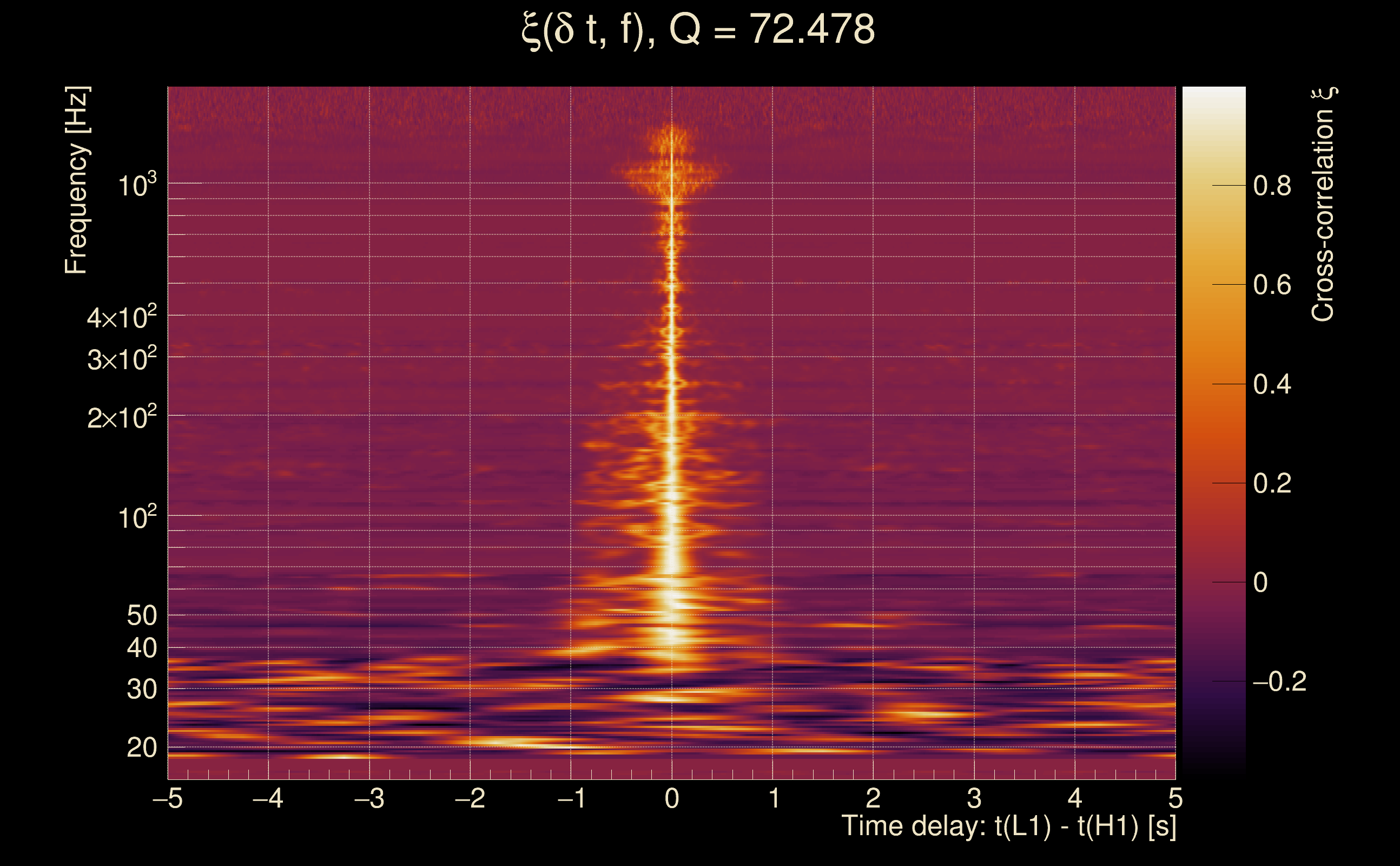This screenshot has width=1400, height=866.
Task: Click the 4×10² frequency tick label
Action: 121,317
